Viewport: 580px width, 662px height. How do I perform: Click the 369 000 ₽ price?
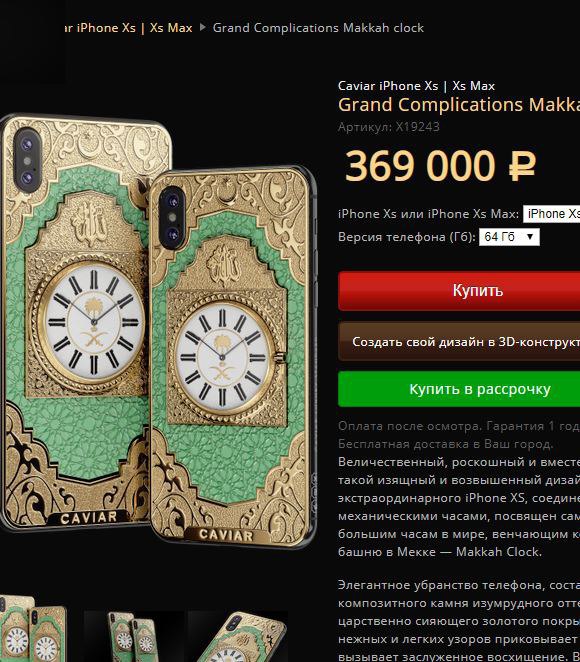(440, 166)
